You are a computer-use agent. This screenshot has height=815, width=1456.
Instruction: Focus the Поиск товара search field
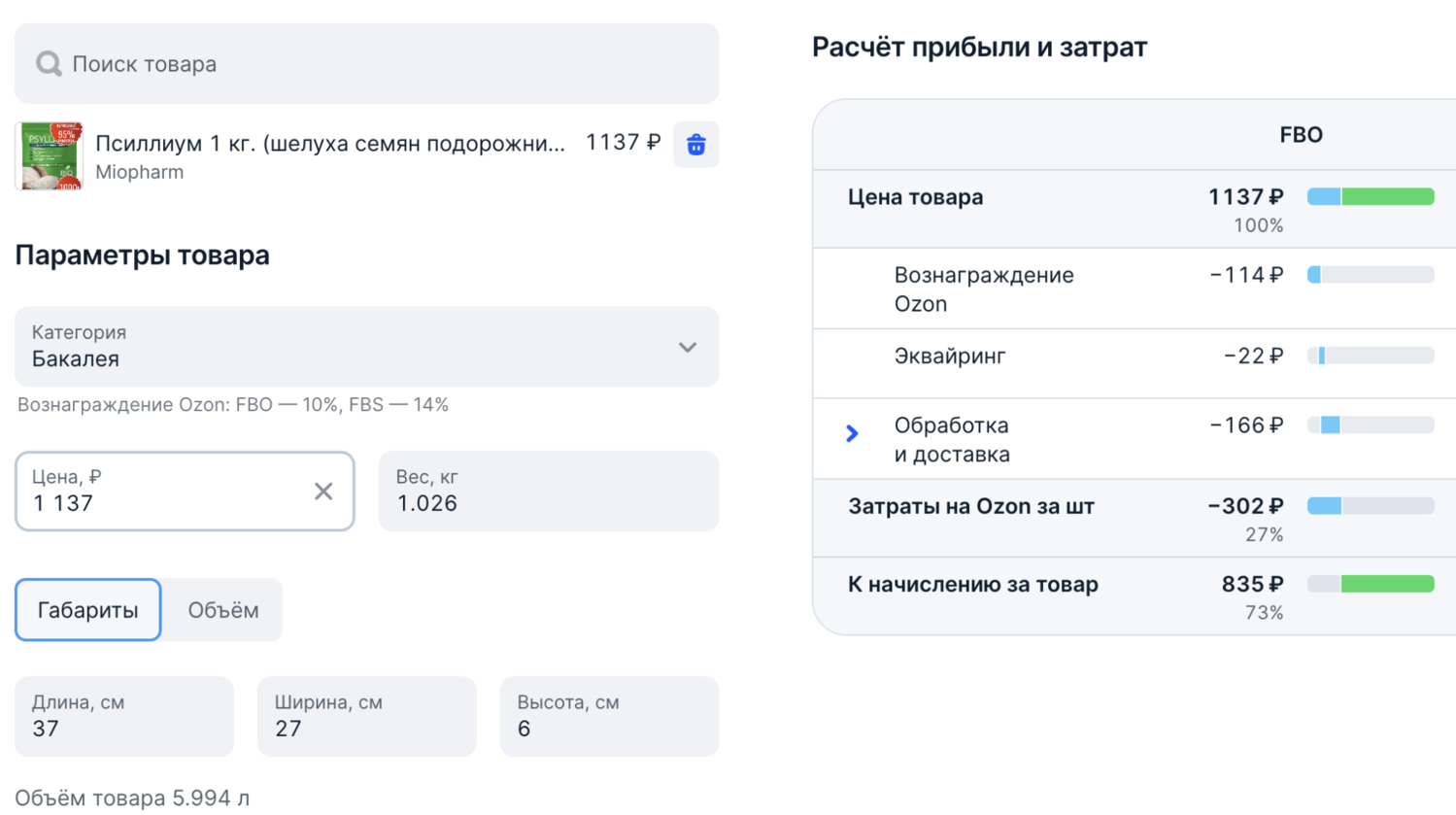coord(389,64)
